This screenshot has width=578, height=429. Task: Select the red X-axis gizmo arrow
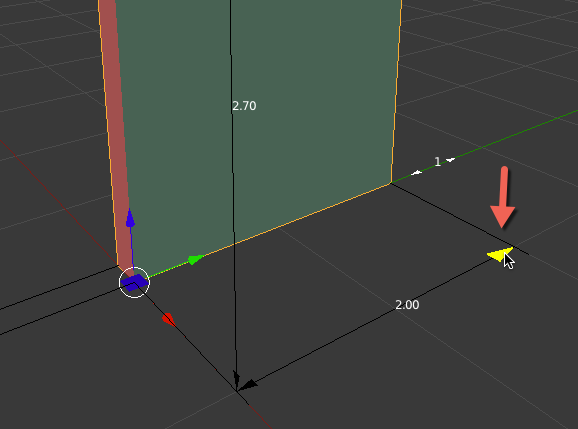169,320
